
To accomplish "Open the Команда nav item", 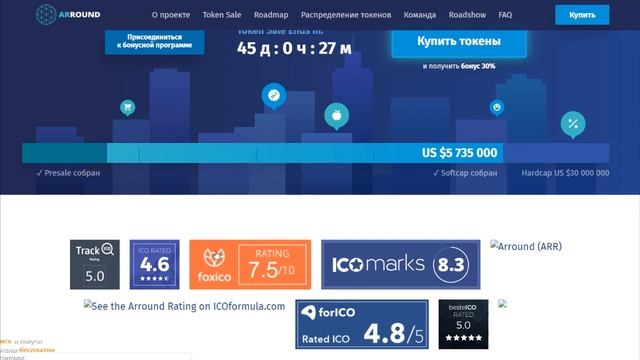I will click(420, 15).
